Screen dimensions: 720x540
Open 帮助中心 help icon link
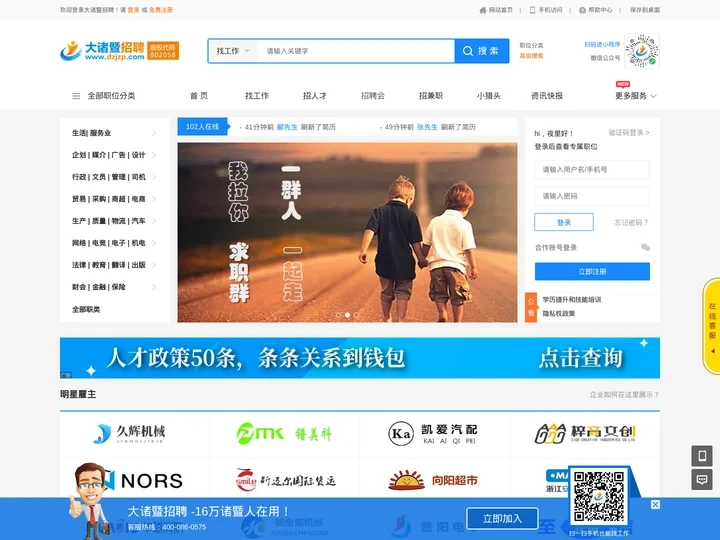point(596,10)
